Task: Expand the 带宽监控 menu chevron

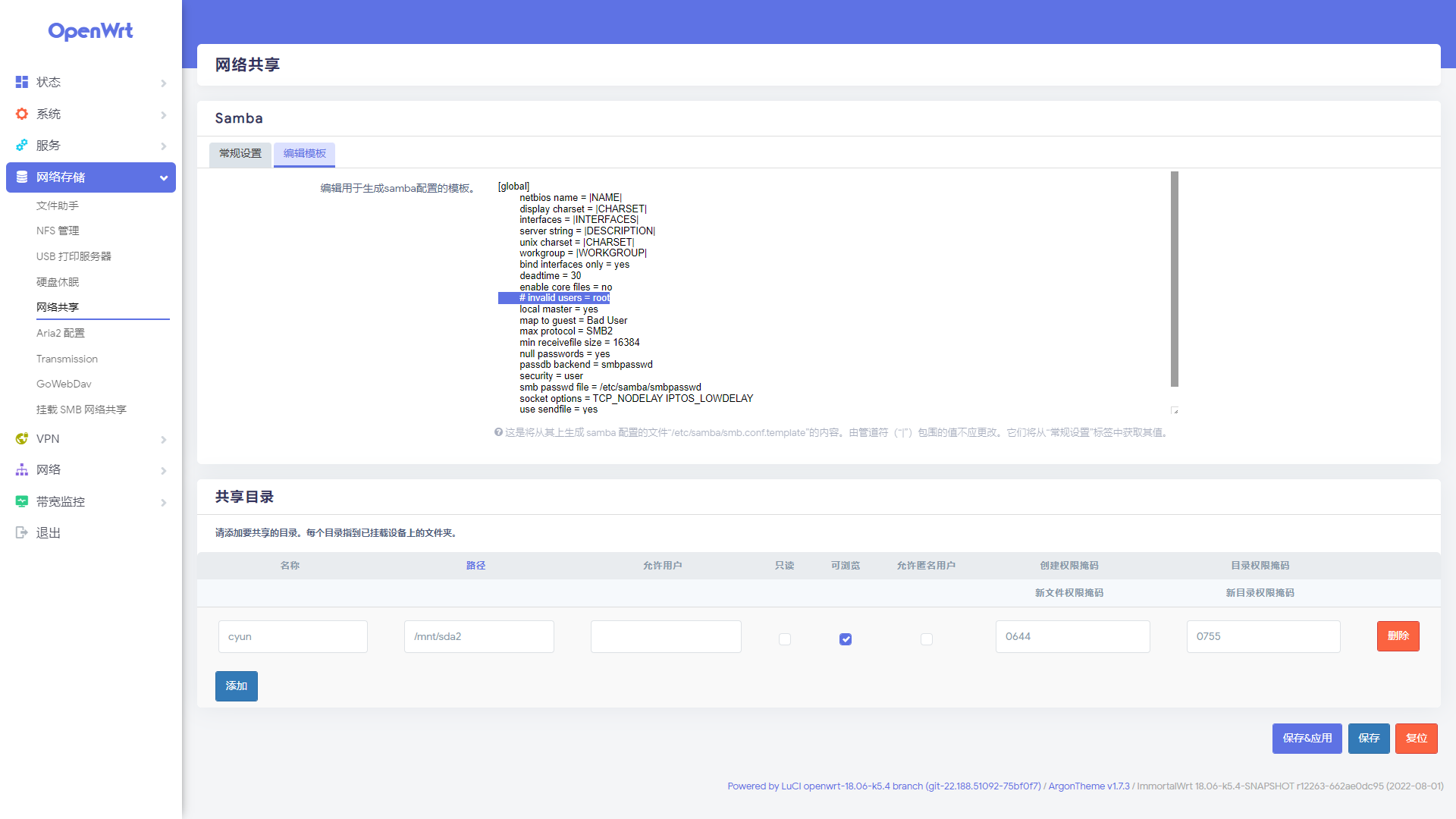Action: pyautogui.click(x=164, y=502)
